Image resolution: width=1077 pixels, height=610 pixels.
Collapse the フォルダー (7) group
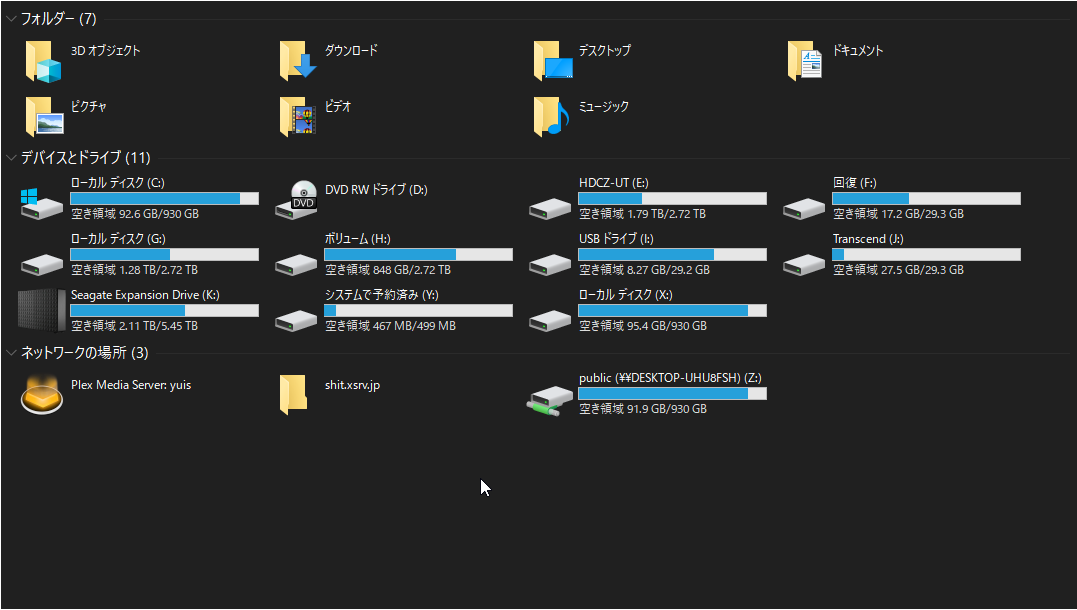click(x=11, y=19)
